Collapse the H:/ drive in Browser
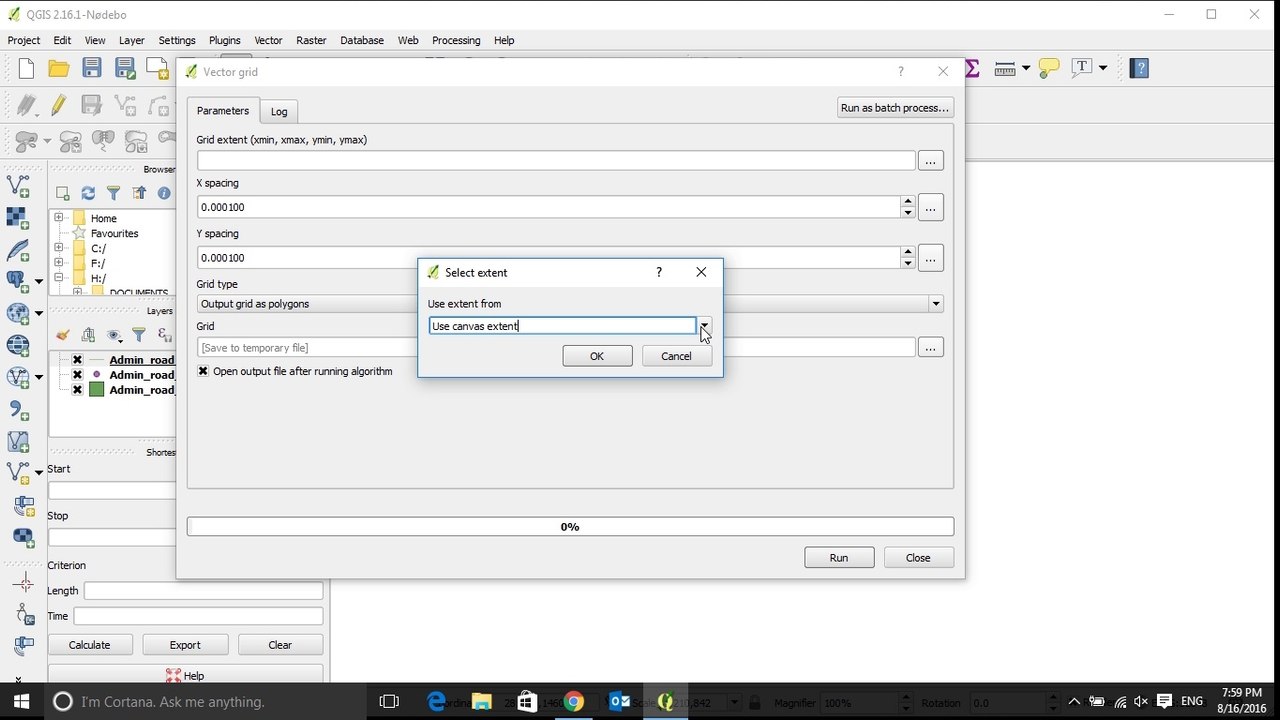Viewport: 1280px width, 720px height. (59, 278)
